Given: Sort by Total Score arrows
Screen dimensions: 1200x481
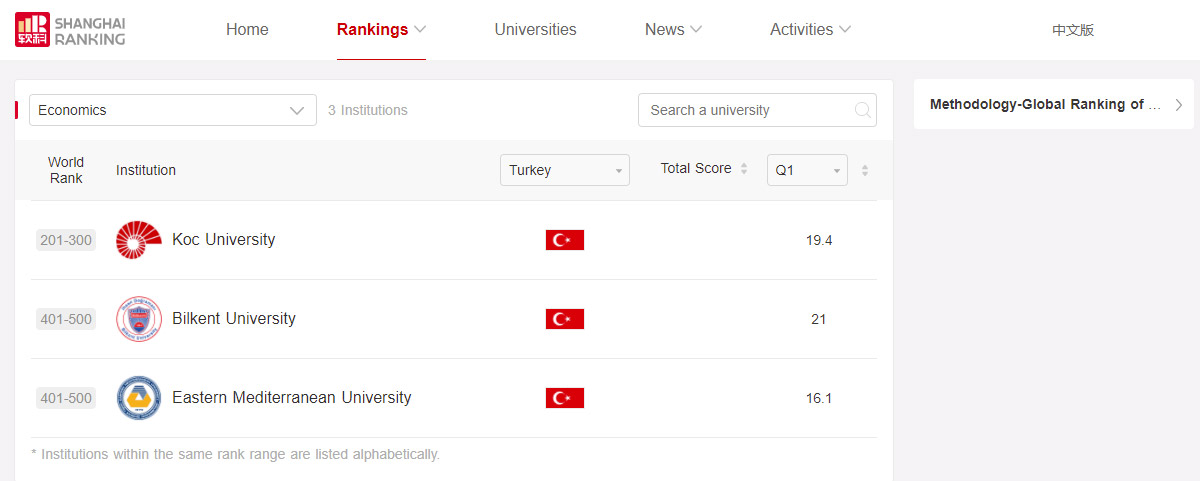Looking at the screenshot, I should pyautogui.click(x=743, y=169).
